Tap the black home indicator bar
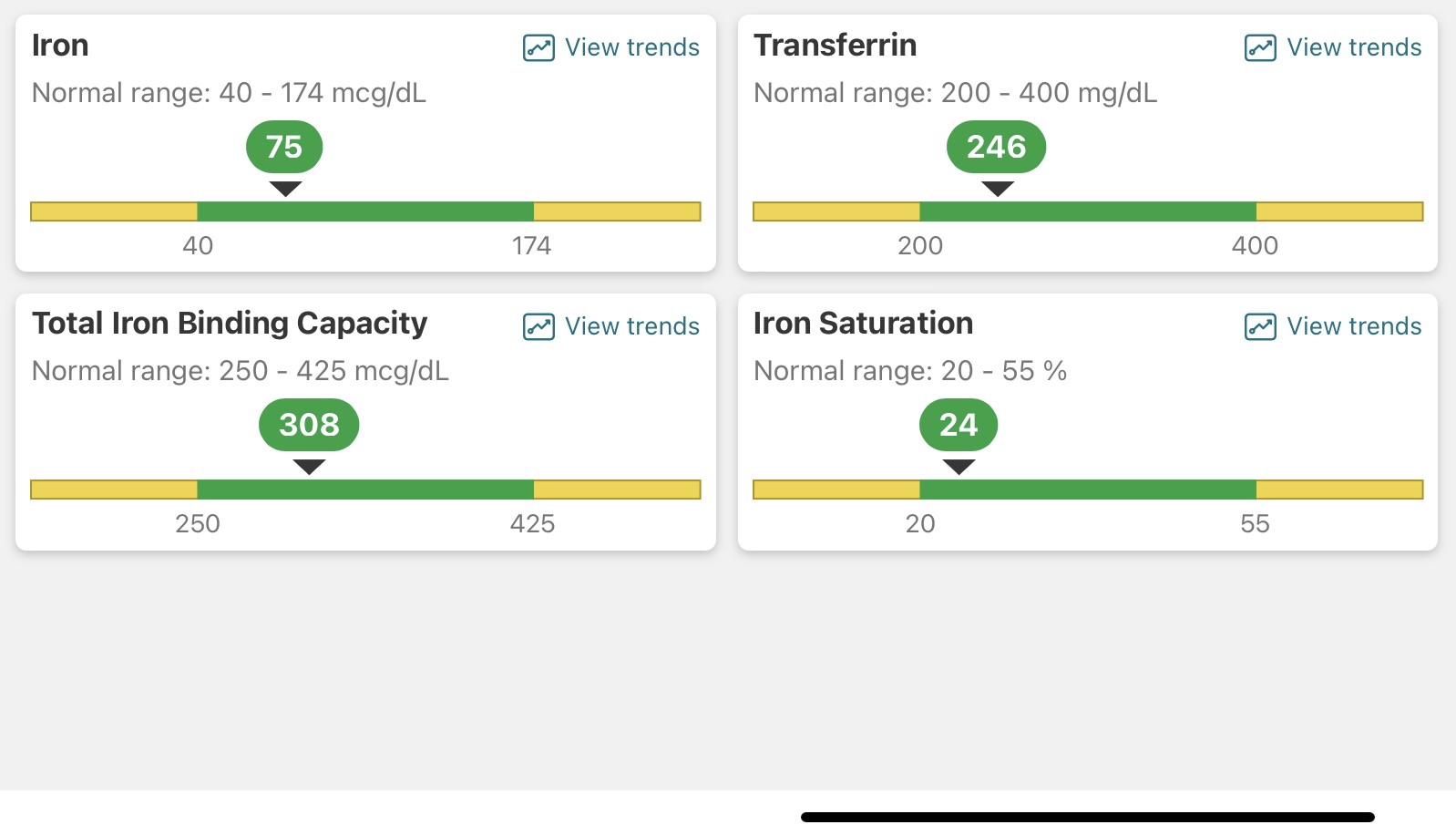This screenshot has width=1456, height=835. click(x=1088, y=818)
